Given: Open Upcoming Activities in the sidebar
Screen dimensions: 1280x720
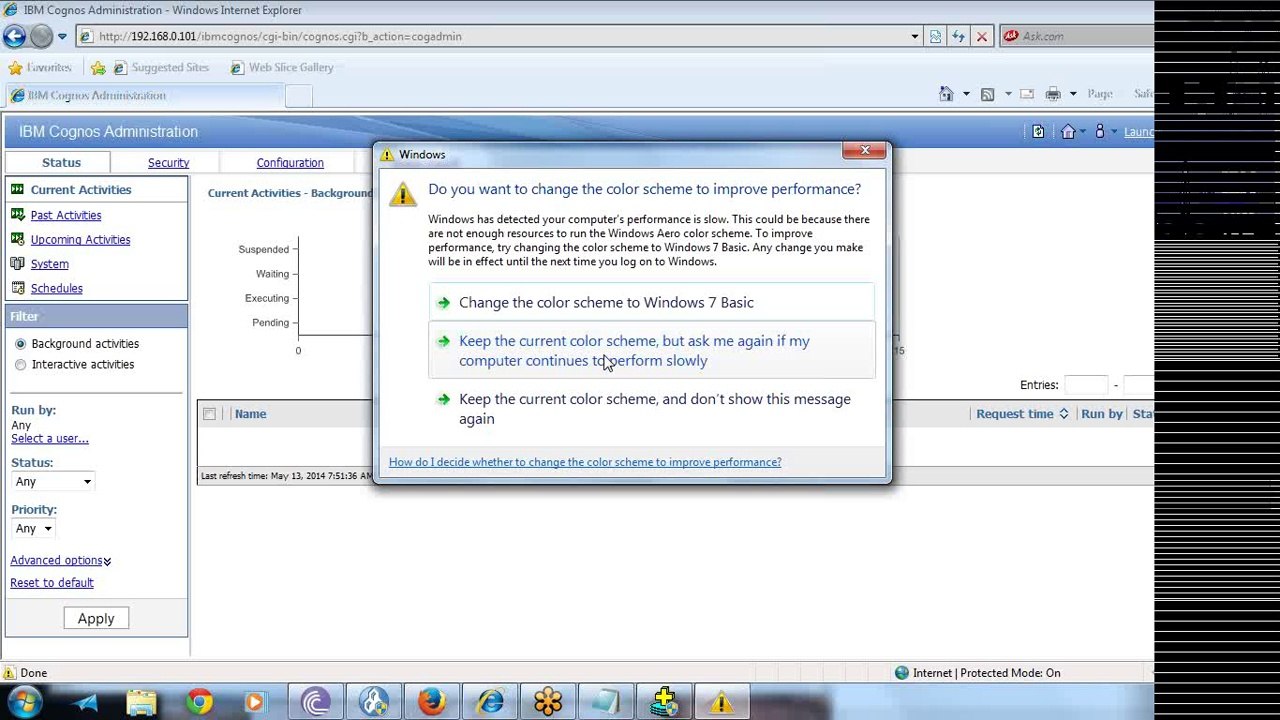Looking at the screenshot, I should click(x=80, y=240).
